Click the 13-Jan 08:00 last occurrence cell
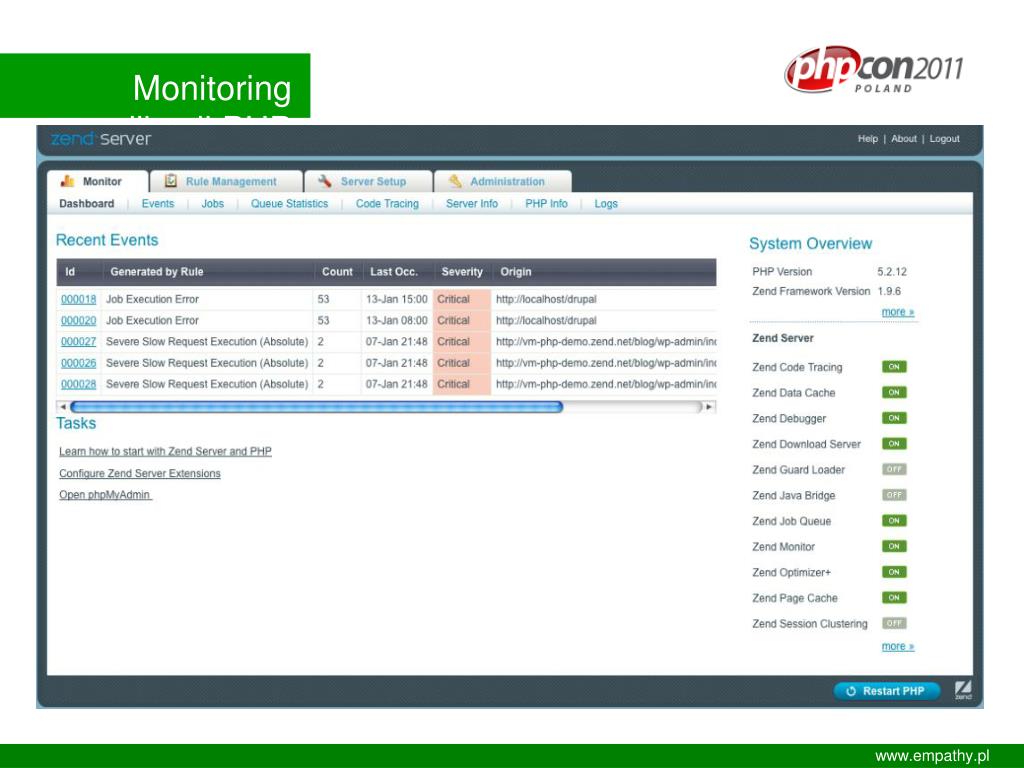Image resolution: width=1024 pixels, height=768 pixels. click(396, 321)
